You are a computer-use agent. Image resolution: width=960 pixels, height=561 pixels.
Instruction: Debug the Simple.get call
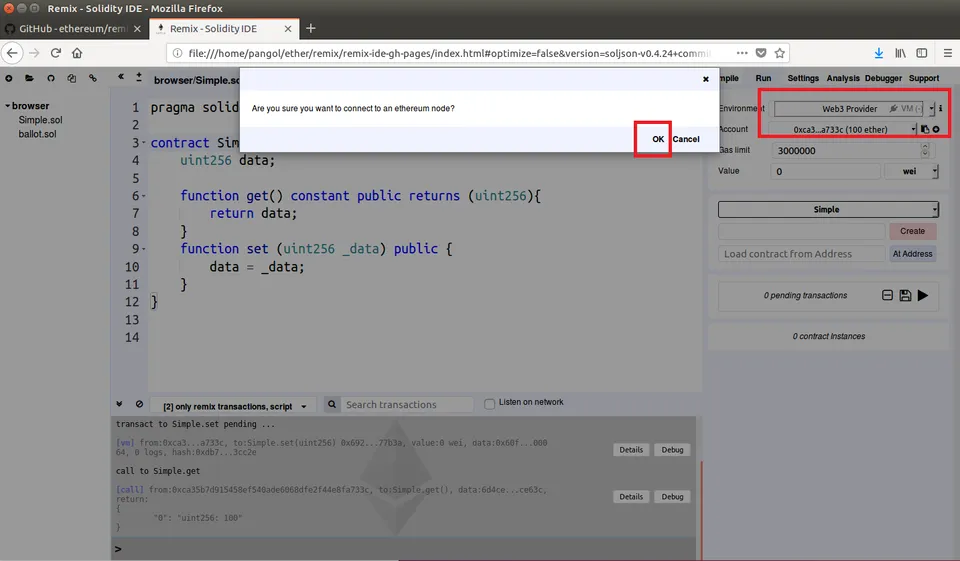[672, 497]
